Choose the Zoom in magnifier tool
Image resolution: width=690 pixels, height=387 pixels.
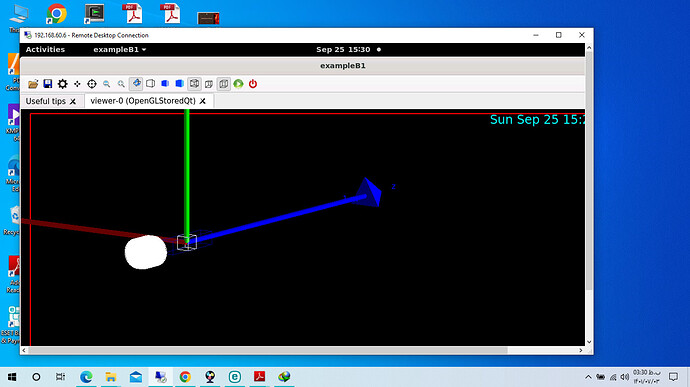tap(121, 84)
